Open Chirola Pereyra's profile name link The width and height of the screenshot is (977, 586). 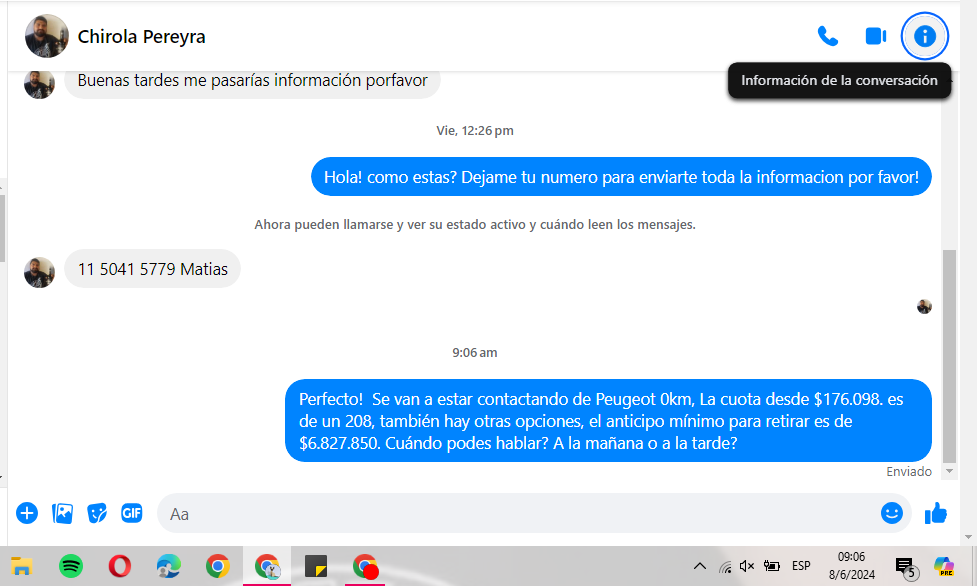(141, 37)
